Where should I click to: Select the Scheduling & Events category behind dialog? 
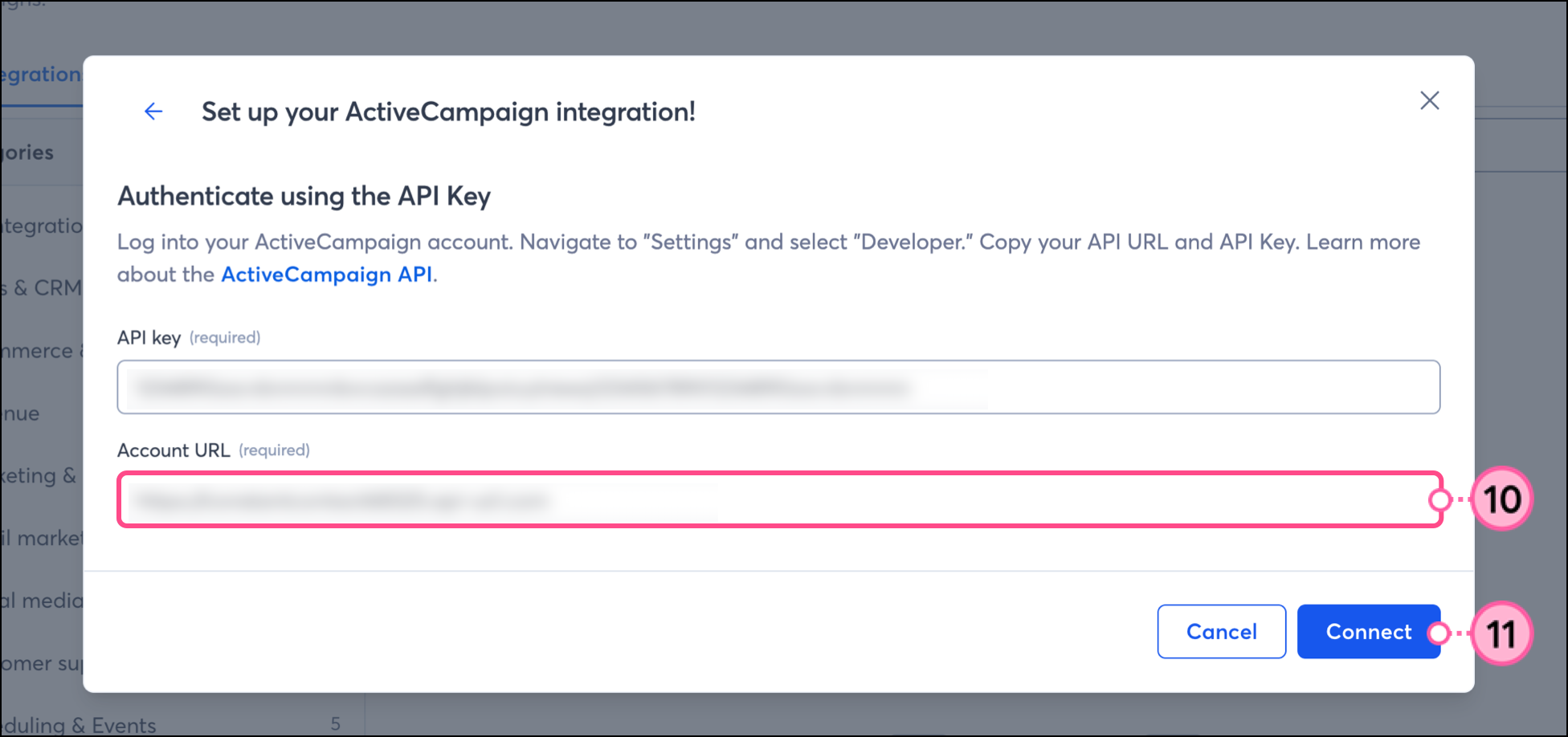79,724
